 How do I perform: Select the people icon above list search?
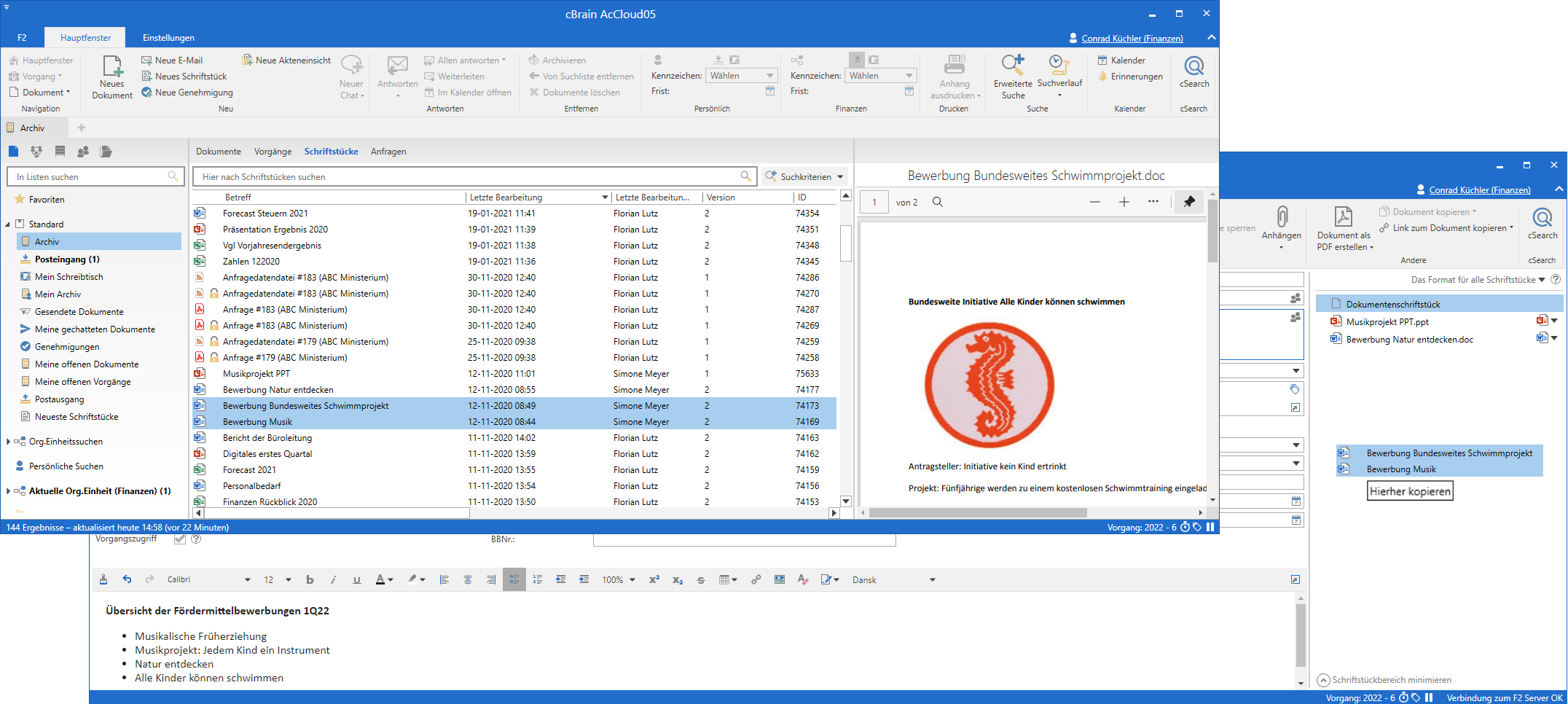click(83, 151)
